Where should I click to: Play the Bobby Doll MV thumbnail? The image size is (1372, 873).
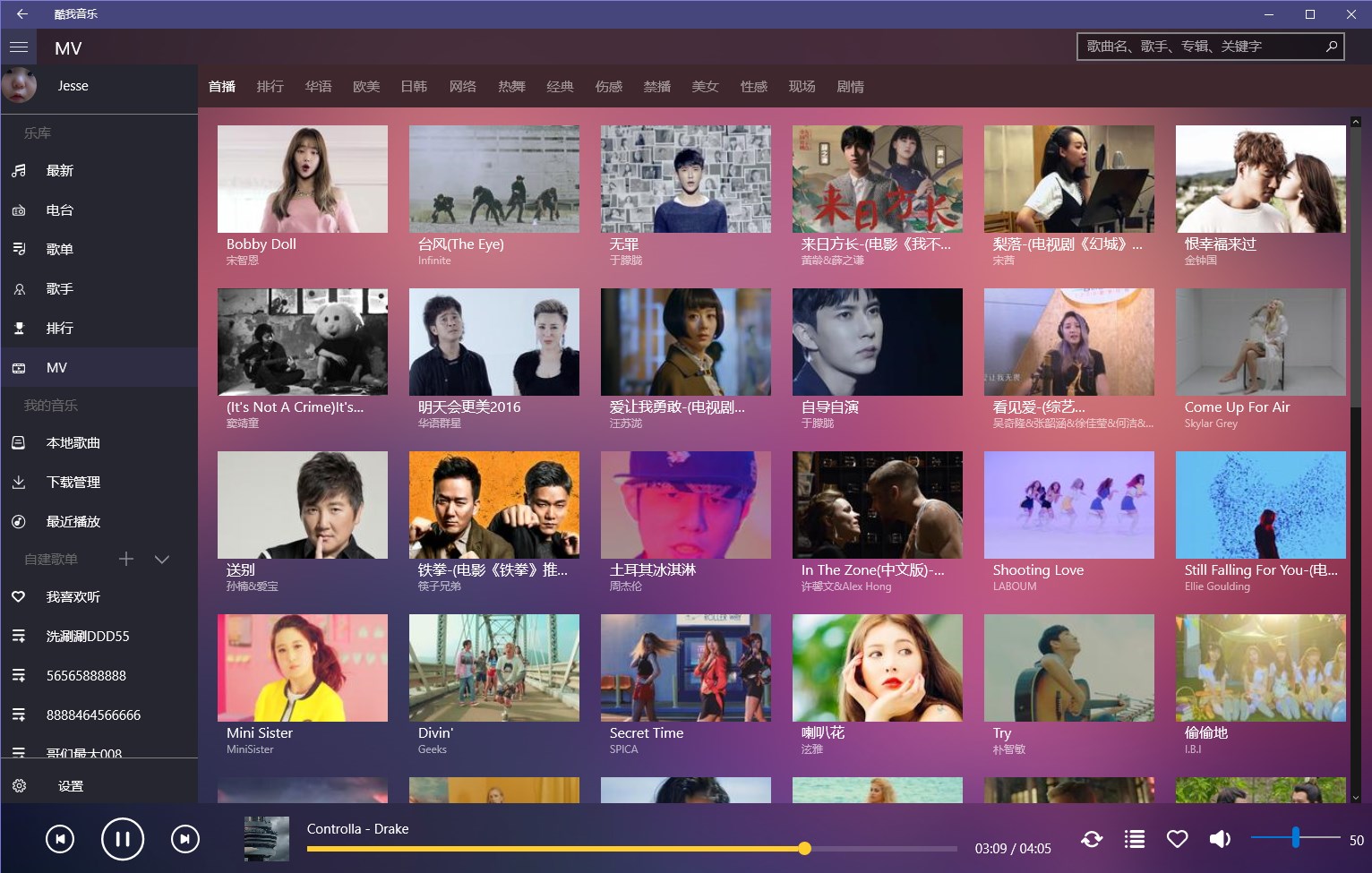point(303,179)
